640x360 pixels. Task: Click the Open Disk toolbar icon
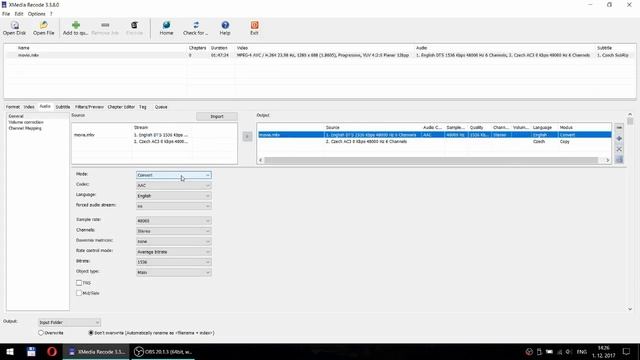[x=15, y=25]
